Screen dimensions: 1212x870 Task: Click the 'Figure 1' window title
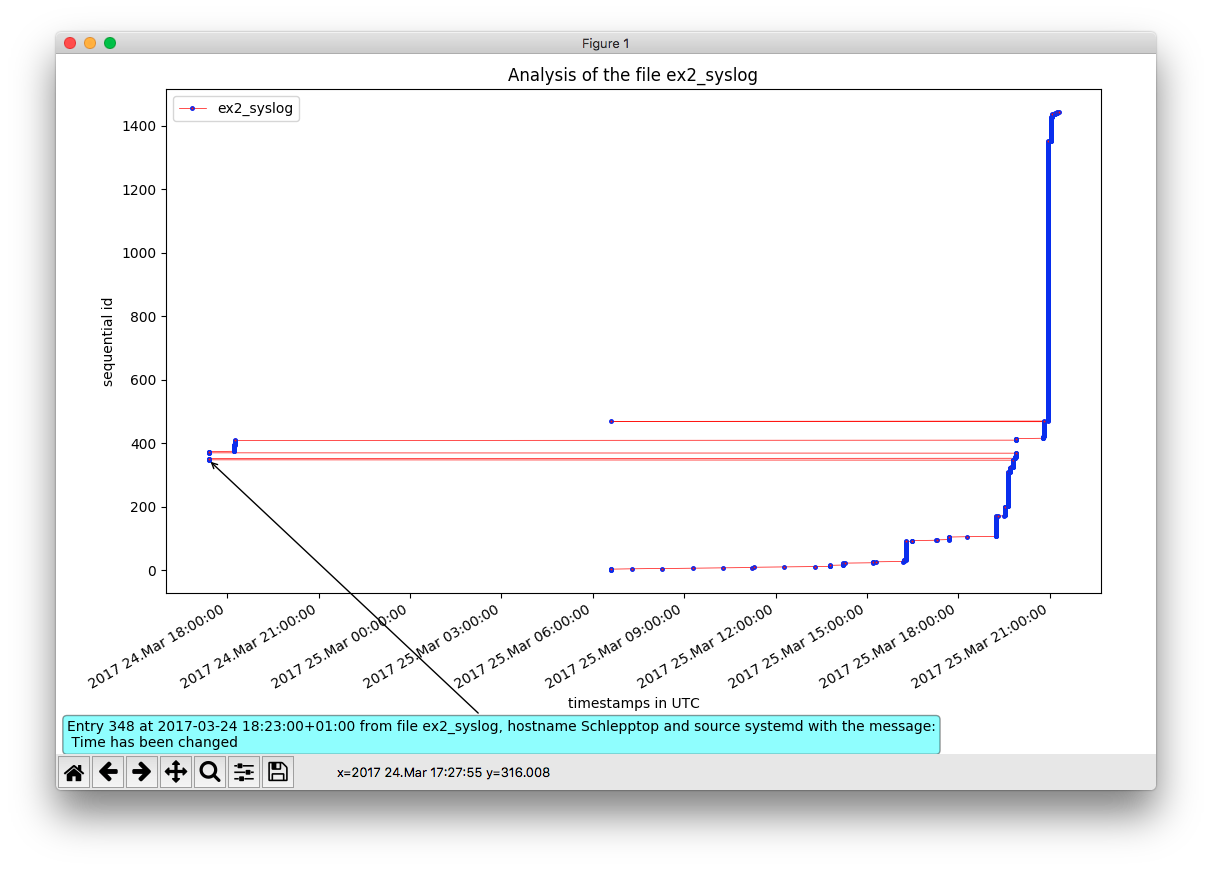tap(606, 43)
